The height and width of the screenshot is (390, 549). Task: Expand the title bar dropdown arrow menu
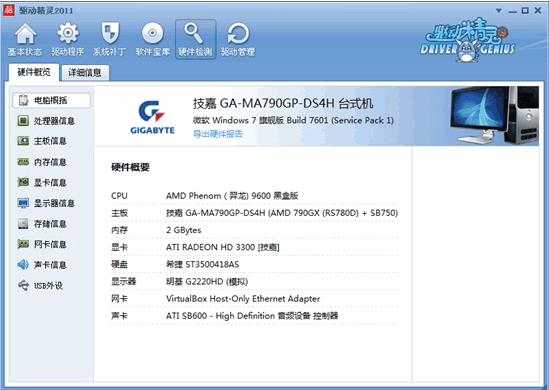(x=499, y=11)
